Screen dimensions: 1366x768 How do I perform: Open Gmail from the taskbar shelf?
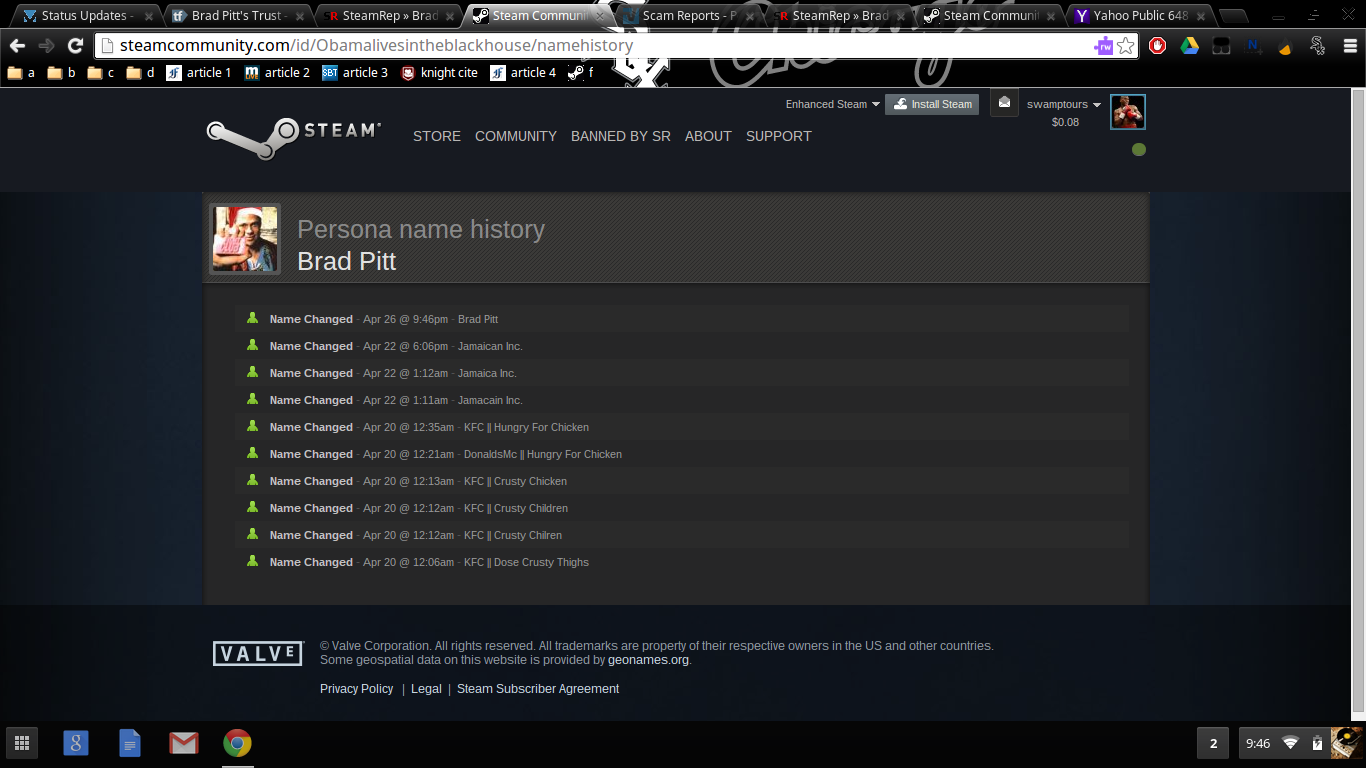pos(183,743)
